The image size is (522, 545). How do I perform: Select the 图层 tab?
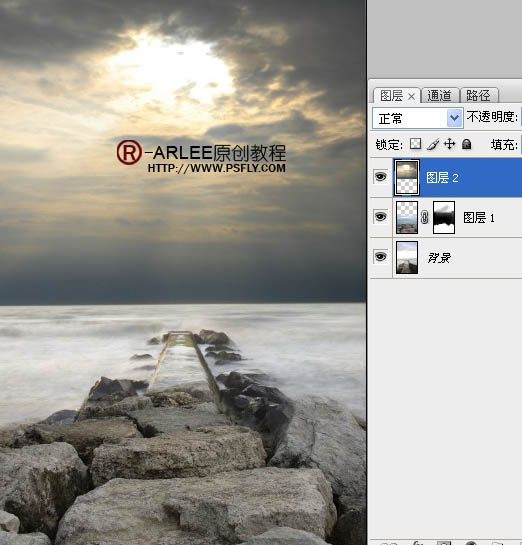(x=391, y=96)
